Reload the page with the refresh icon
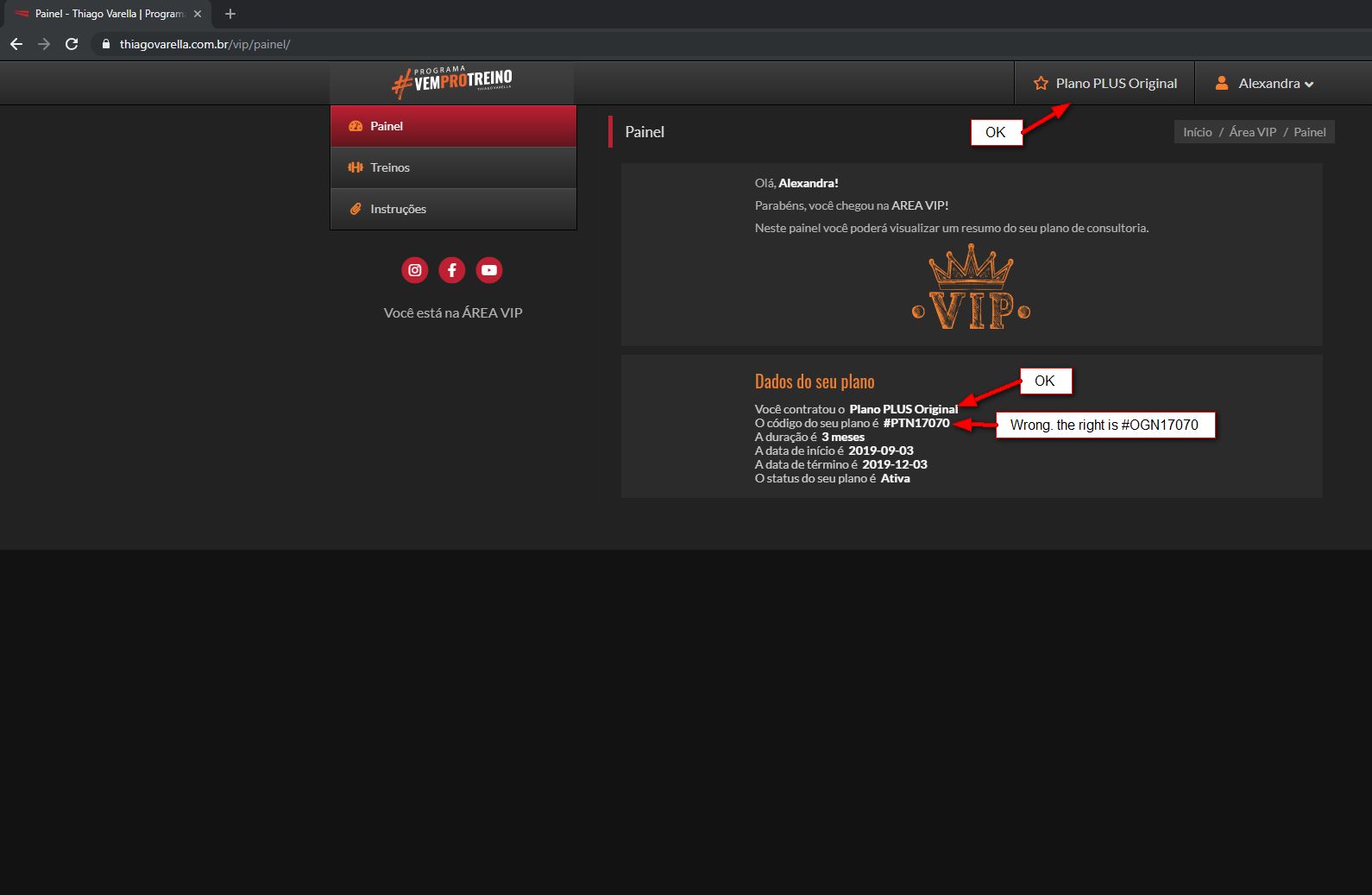 72,44
